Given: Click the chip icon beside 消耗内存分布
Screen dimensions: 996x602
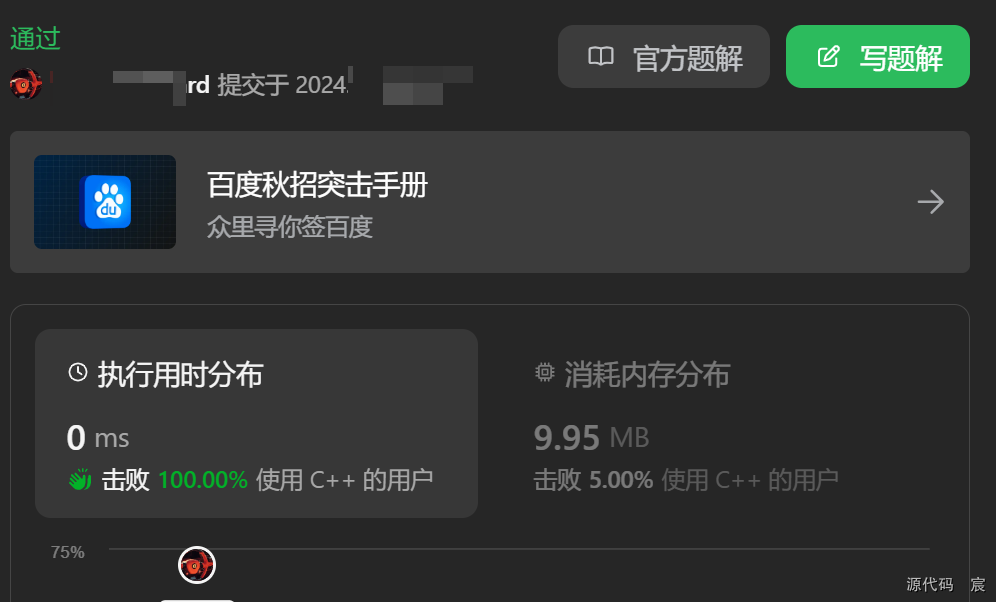Looking at the screenshot, I should coord(544,372).
